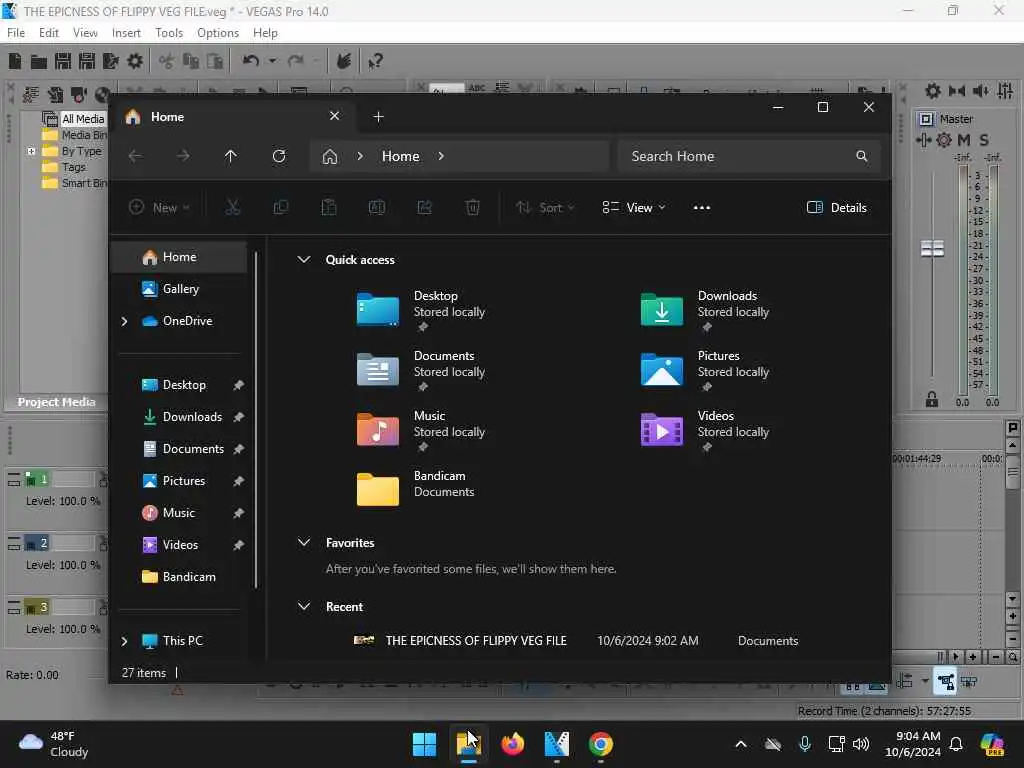
Task: Open the Downloads folder in Quick access
Action: point(705,309)
